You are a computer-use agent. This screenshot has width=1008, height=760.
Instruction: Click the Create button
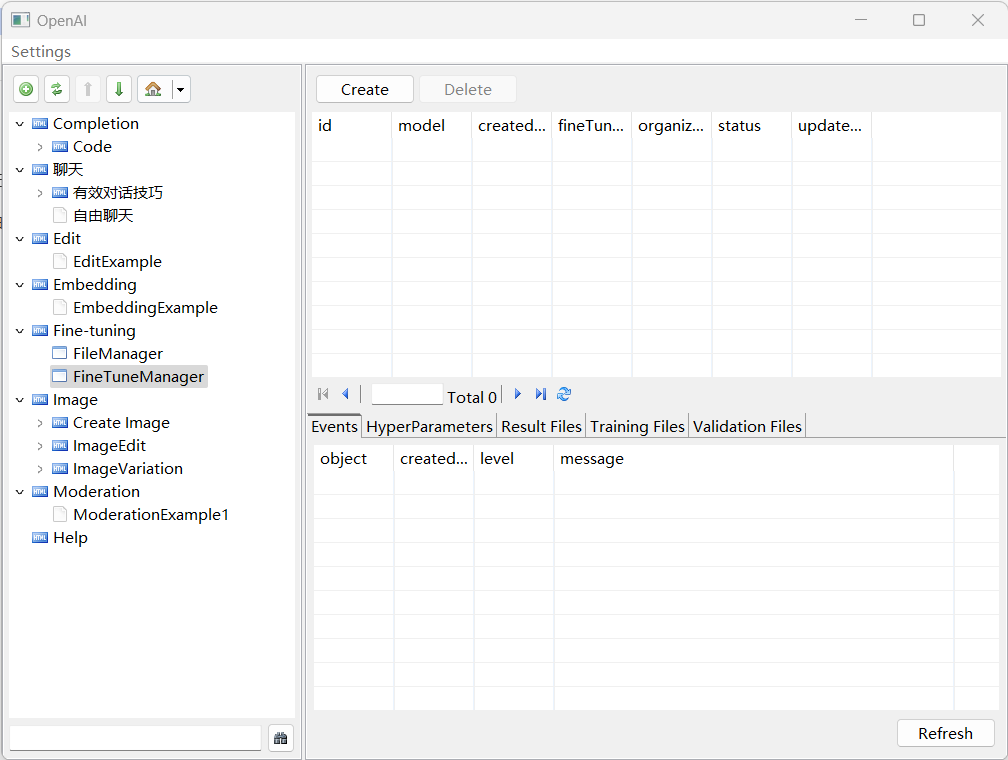pos(364,89)
